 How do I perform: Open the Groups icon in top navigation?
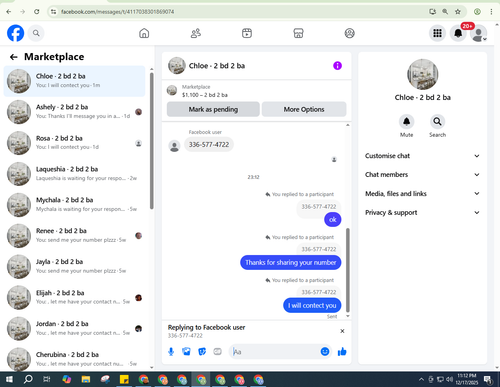coord(349,33)
